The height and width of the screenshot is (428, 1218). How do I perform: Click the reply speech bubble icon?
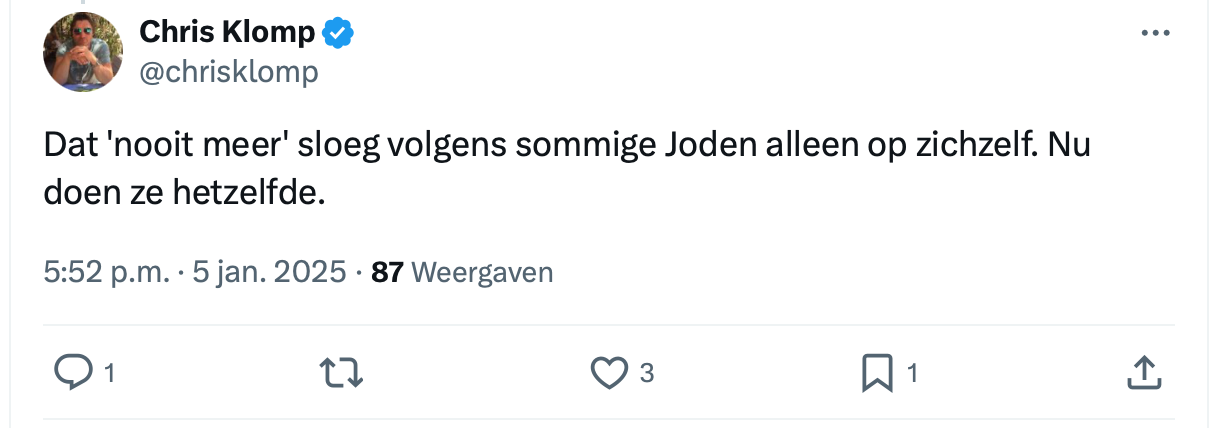73,373
